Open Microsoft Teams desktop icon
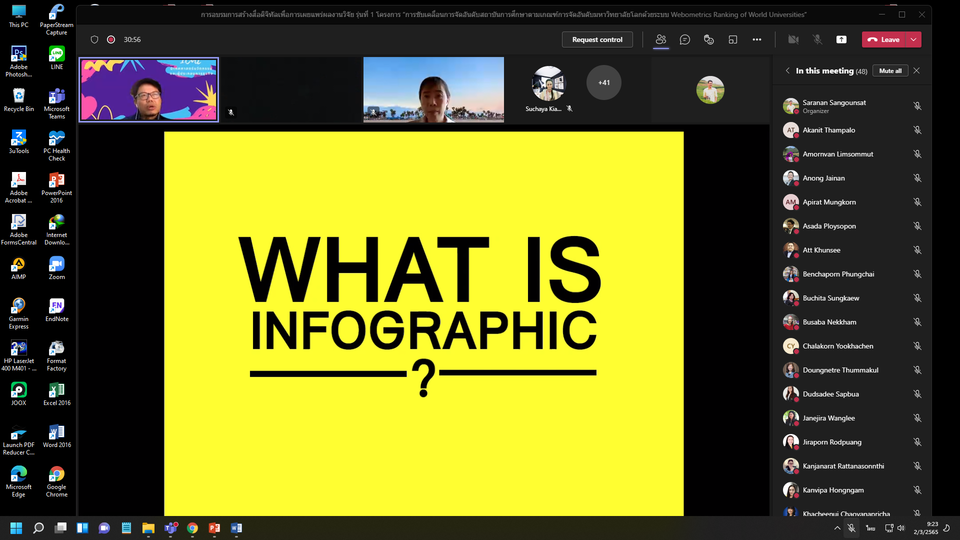960x540 pixels. [56, 103]
